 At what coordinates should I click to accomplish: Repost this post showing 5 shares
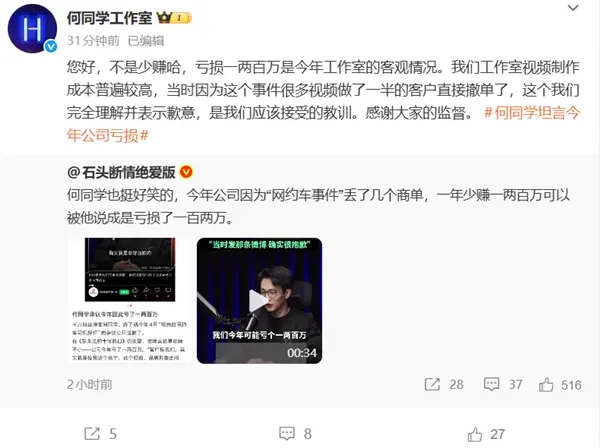[x=100, y=433]
